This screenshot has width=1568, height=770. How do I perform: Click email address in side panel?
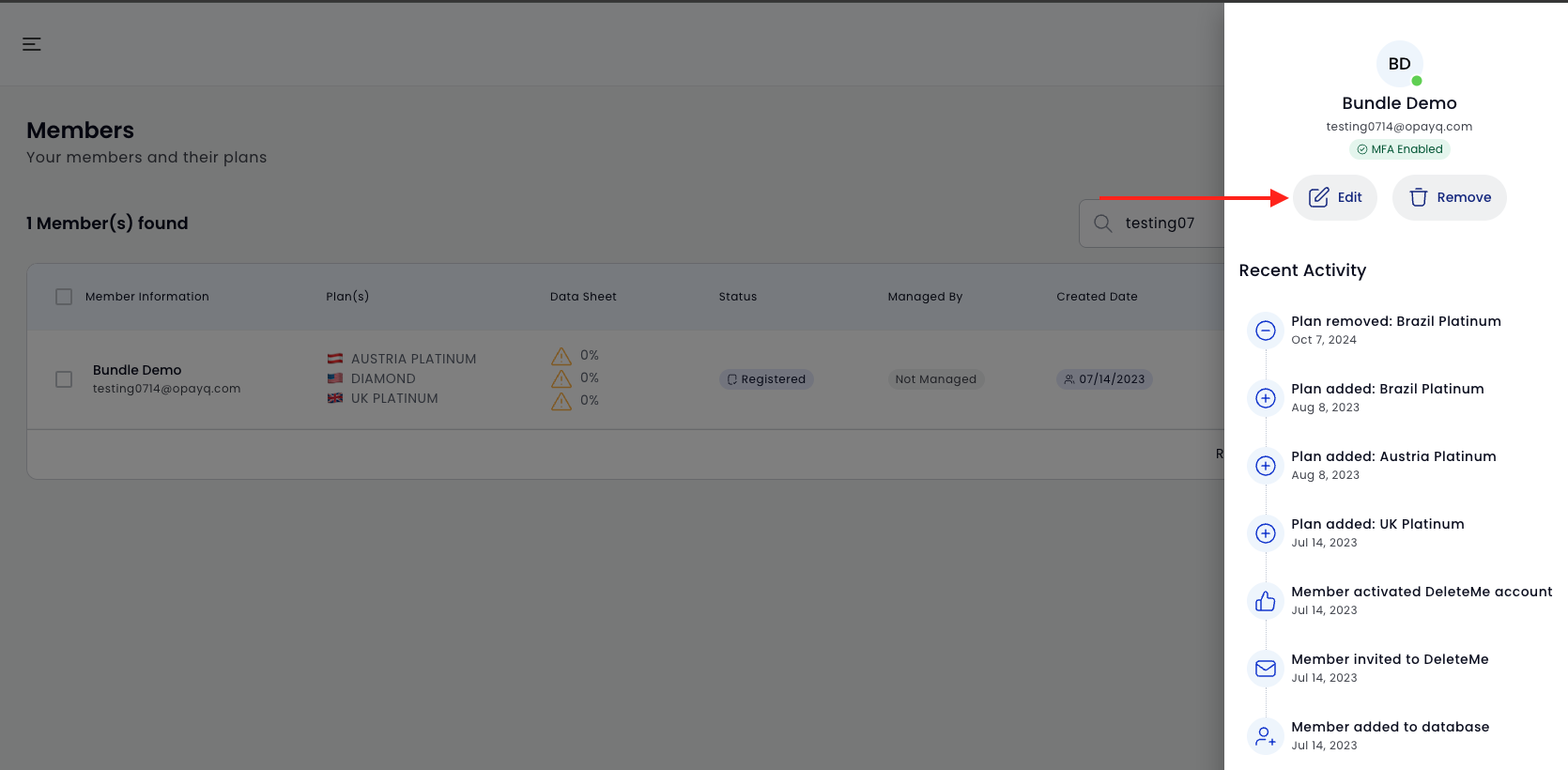point(1399,127)
